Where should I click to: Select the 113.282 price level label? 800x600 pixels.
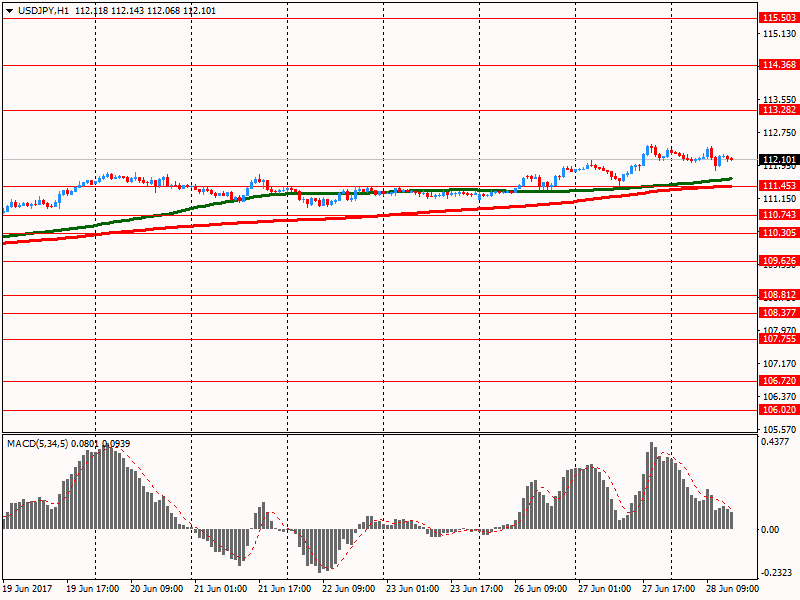pyautogui.click(x=779, y=110)
